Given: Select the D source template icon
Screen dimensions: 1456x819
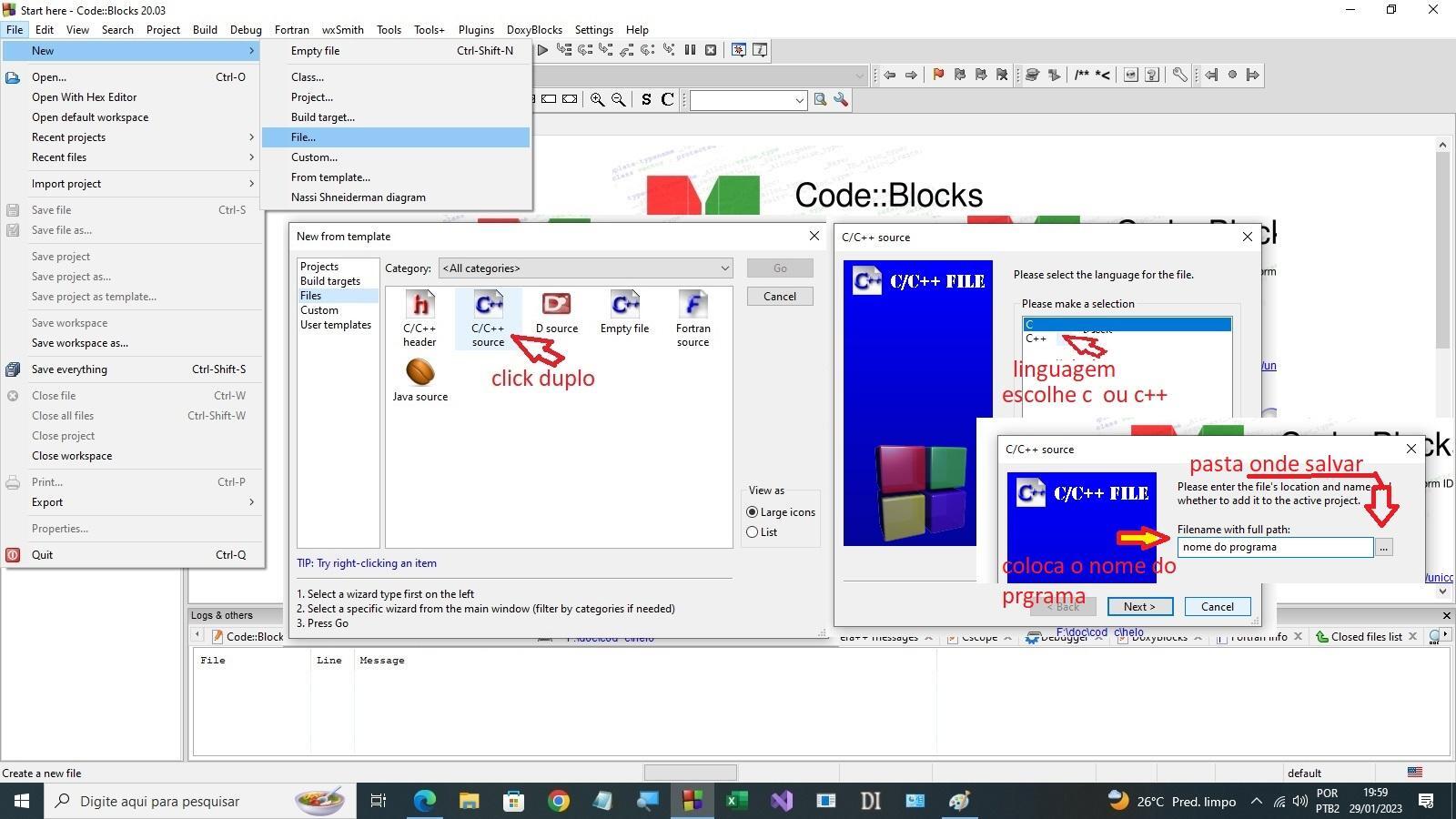Looking at the screenshot, I should [x=556, y=313].
